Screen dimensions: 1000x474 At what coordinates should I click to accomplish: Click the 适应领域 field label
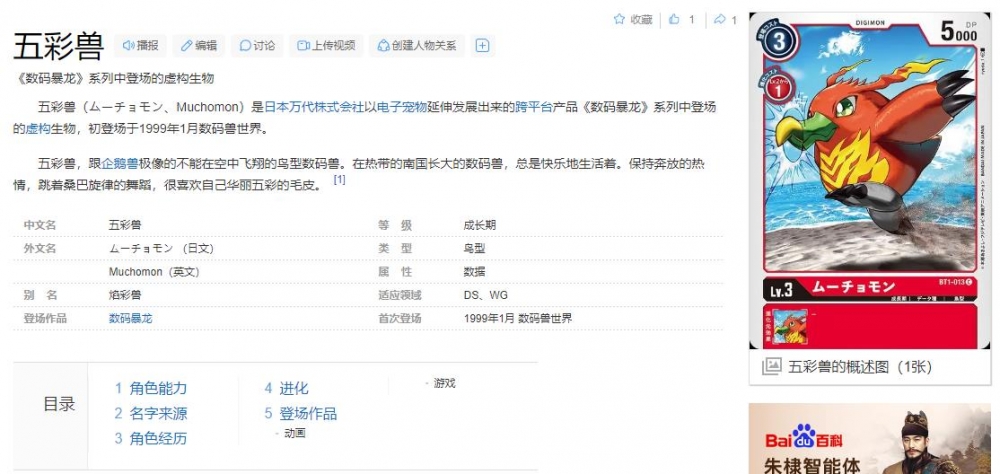tap(400, 295)
